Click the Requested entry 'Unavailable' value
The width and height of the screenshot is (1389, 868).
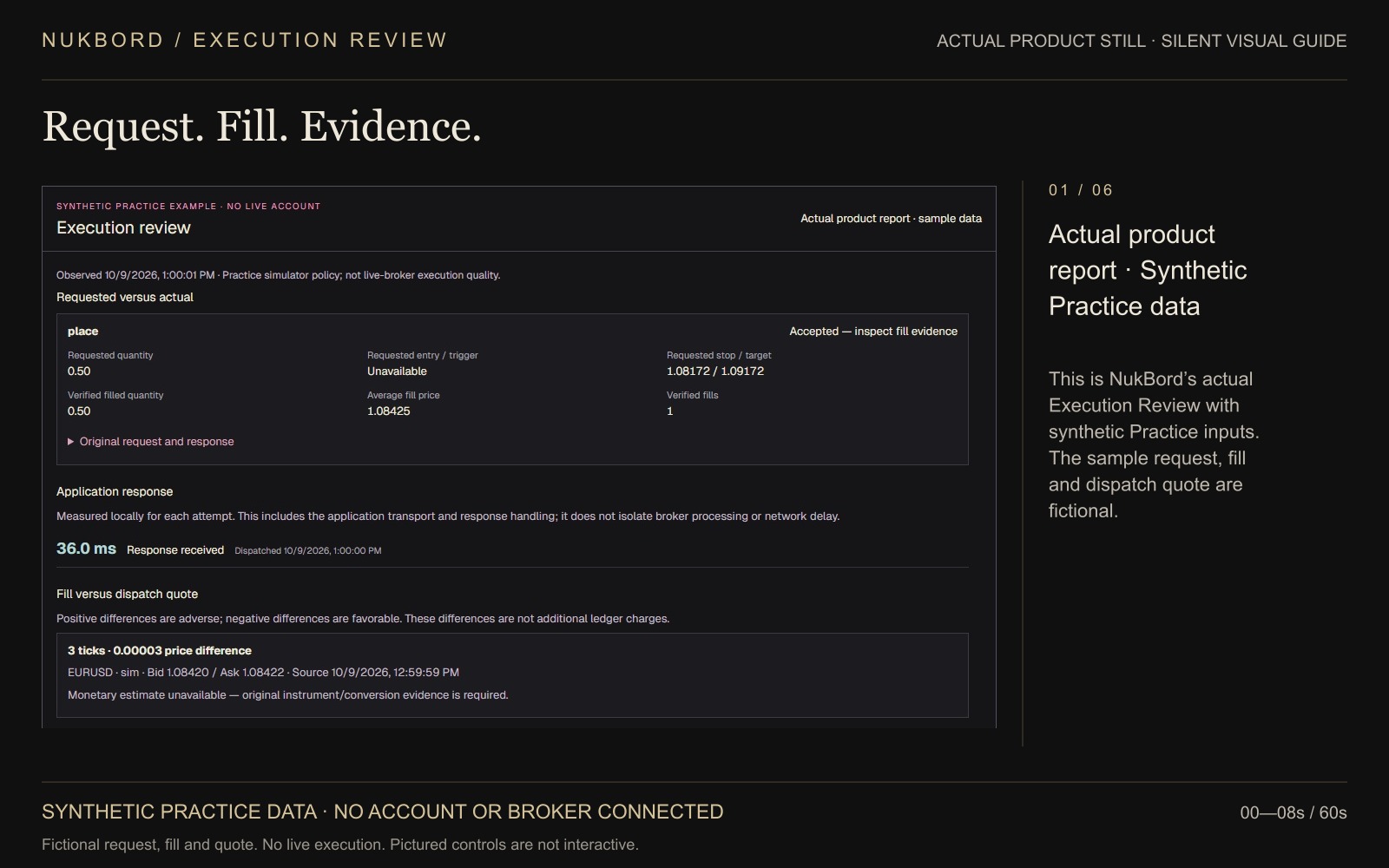click(397, 372)
